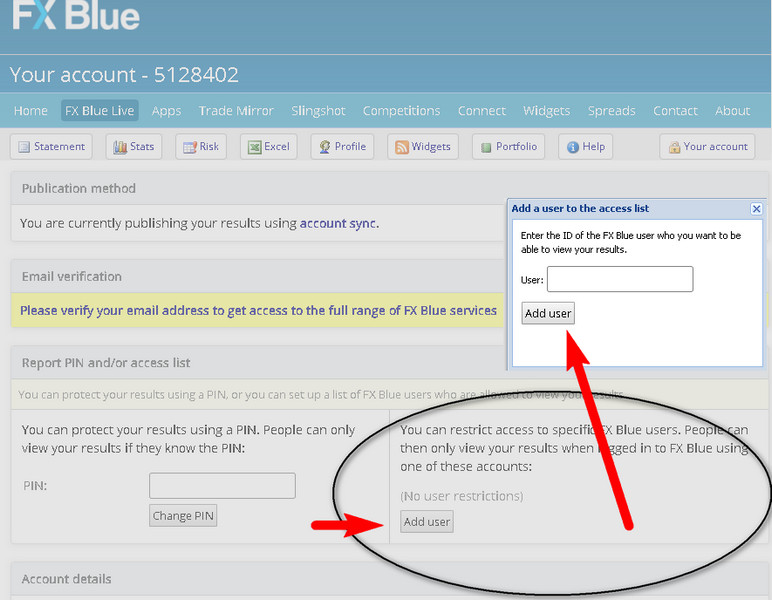This screenshot has height=600, width=772.
Task: Click the Publication method header
Action: pos(79,189)
